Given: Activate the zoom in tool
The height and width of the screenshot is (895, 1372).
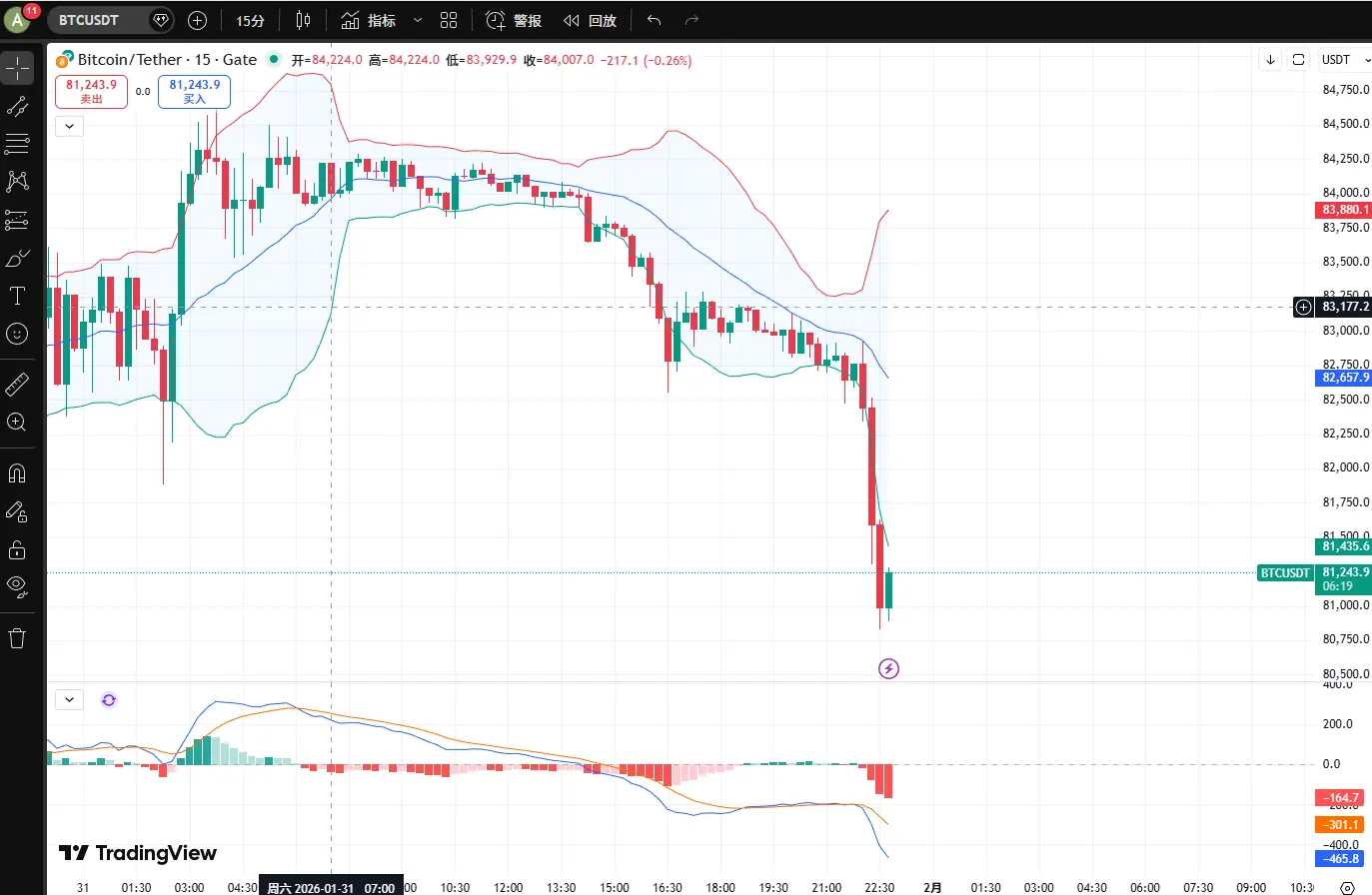Looking at the screenshot, I should (17, 422).
